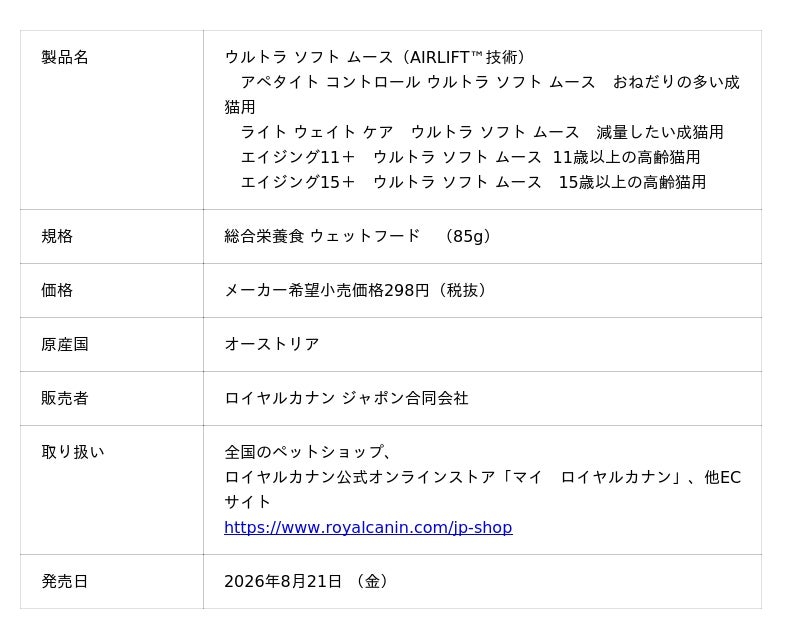Click the 取り扱い row label

(x=72, y=452)
